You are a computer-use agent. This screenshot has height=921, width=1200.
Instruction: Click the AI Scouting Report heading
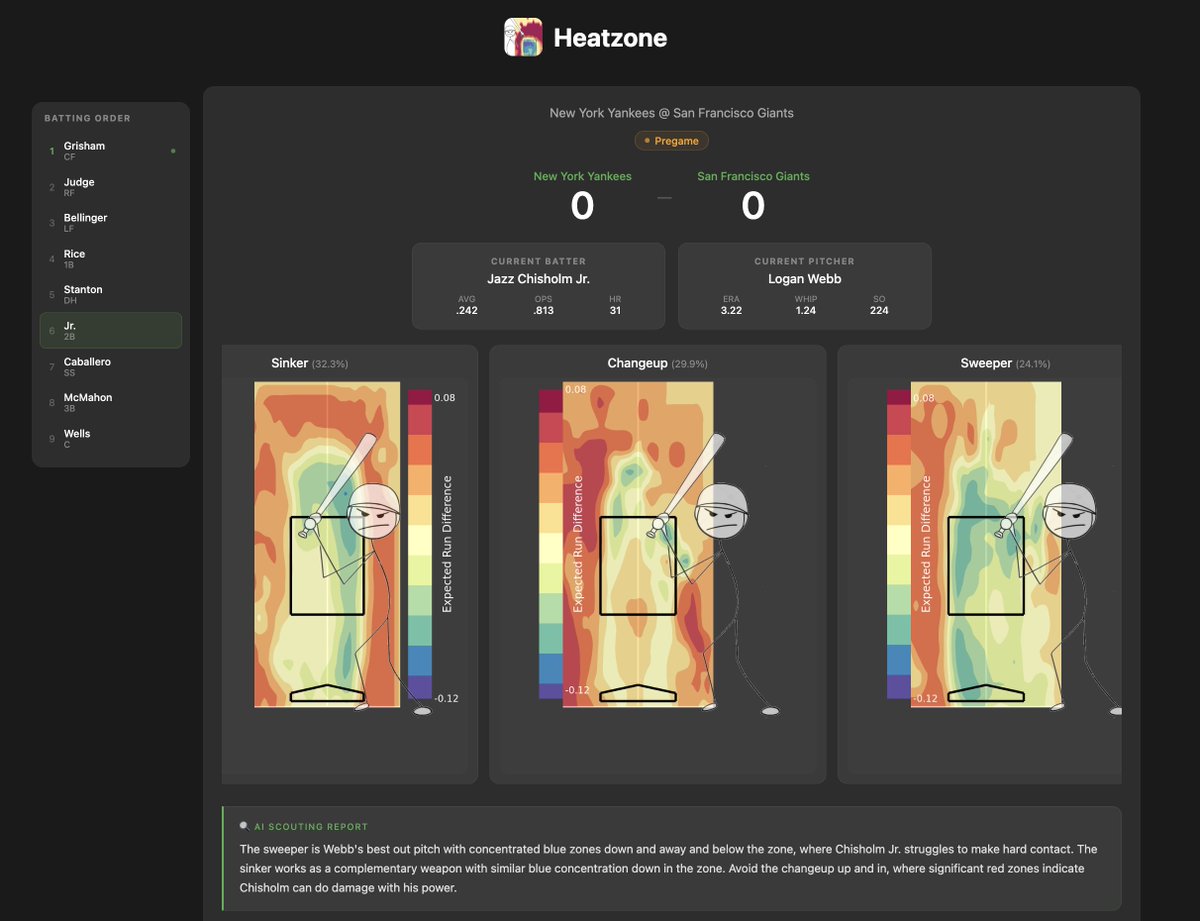pos(311,827)
